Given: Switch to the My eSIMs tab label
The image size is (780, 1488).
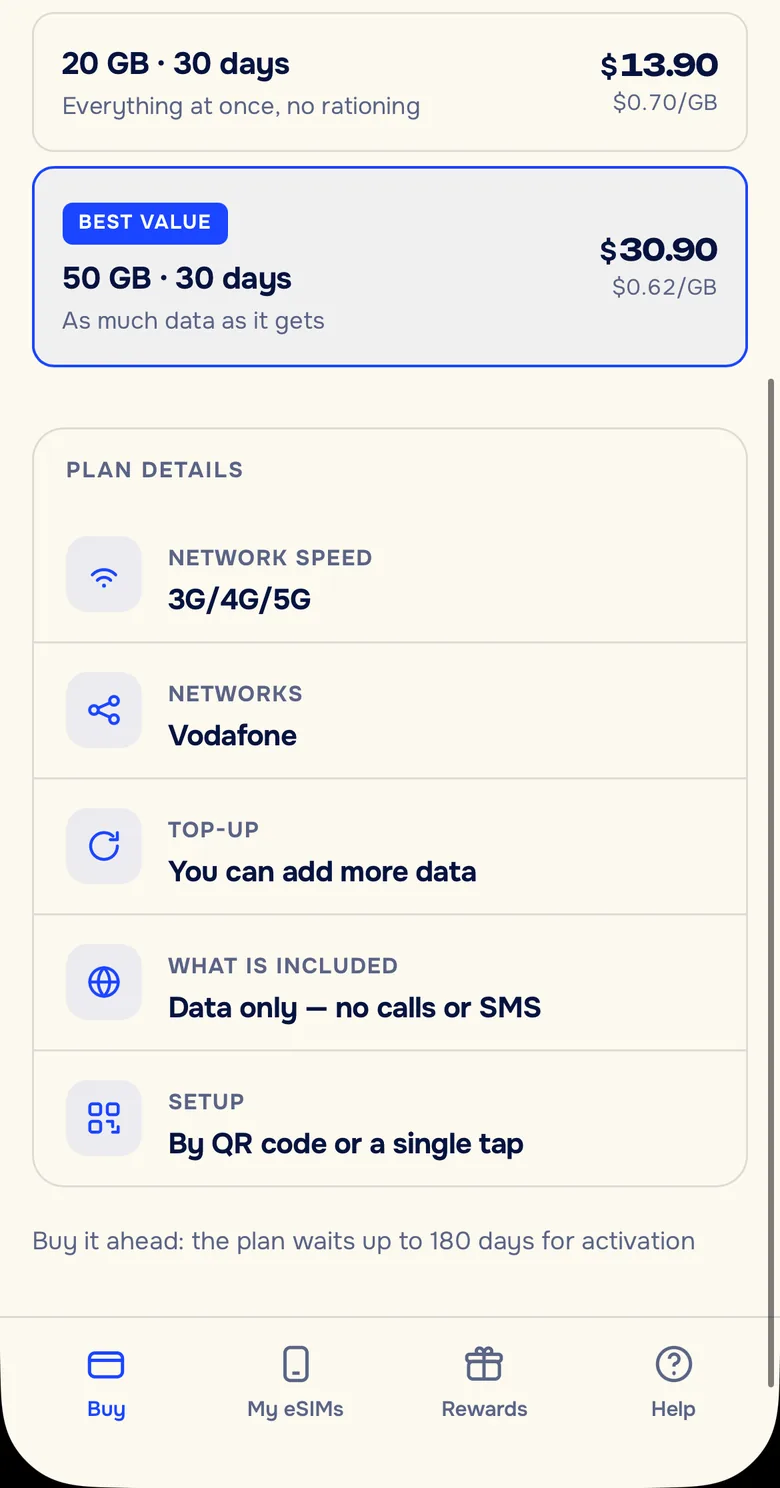Looking at the screenshot, I should 296,1409.
